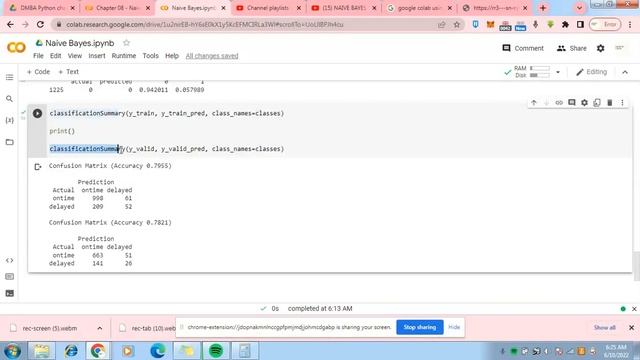Screen dimensions: 640x360
Task: Switch to the Chapter 08 browser tab
Action: pyautogui.click(x=118, y=8)
